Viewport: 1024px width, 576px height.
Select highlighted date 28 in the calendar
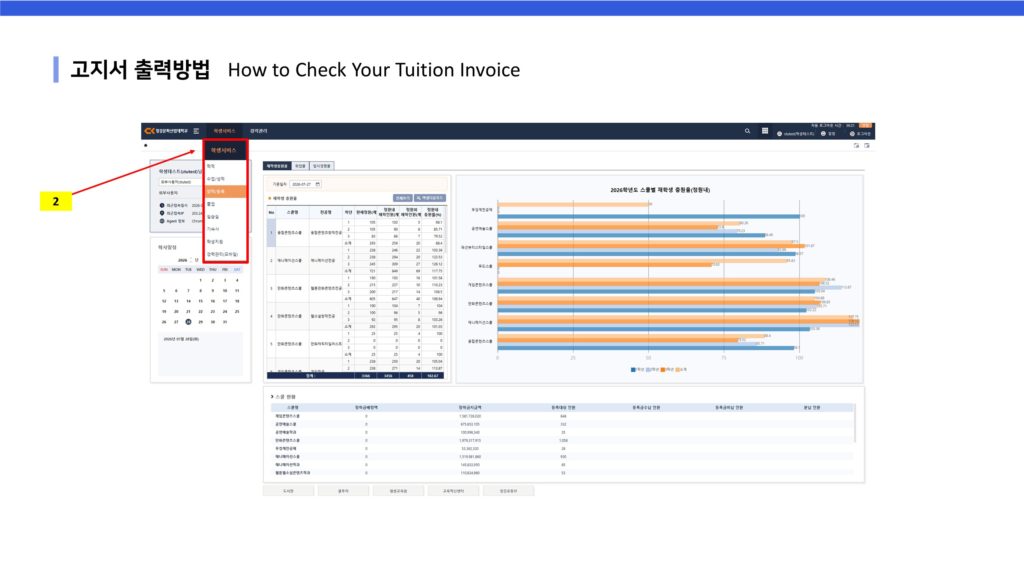[x=188, y=322]
